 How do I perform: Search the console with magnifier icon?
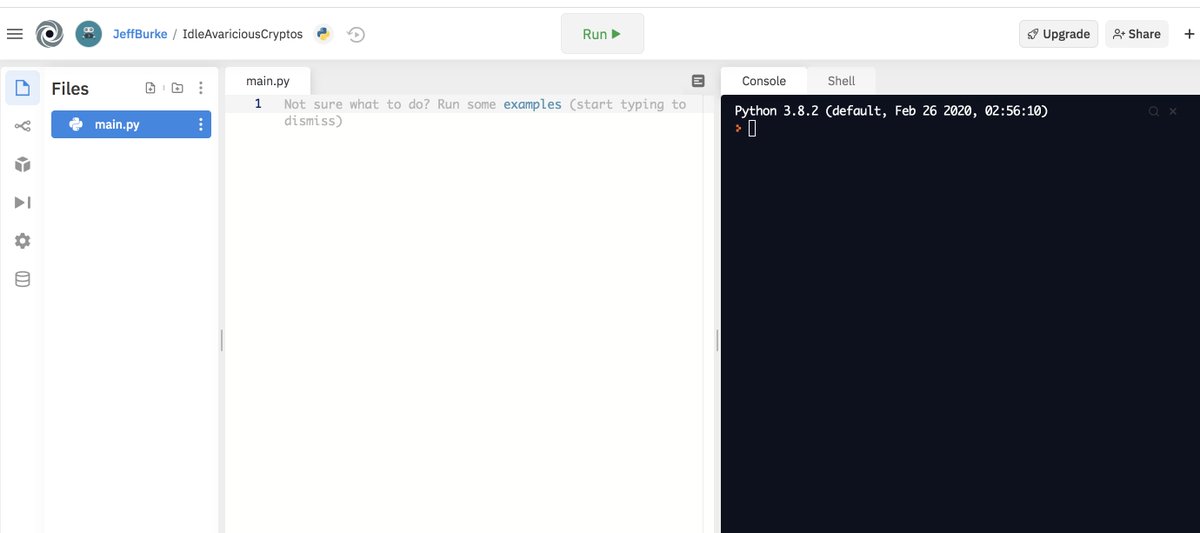[x=1154, y=111]
